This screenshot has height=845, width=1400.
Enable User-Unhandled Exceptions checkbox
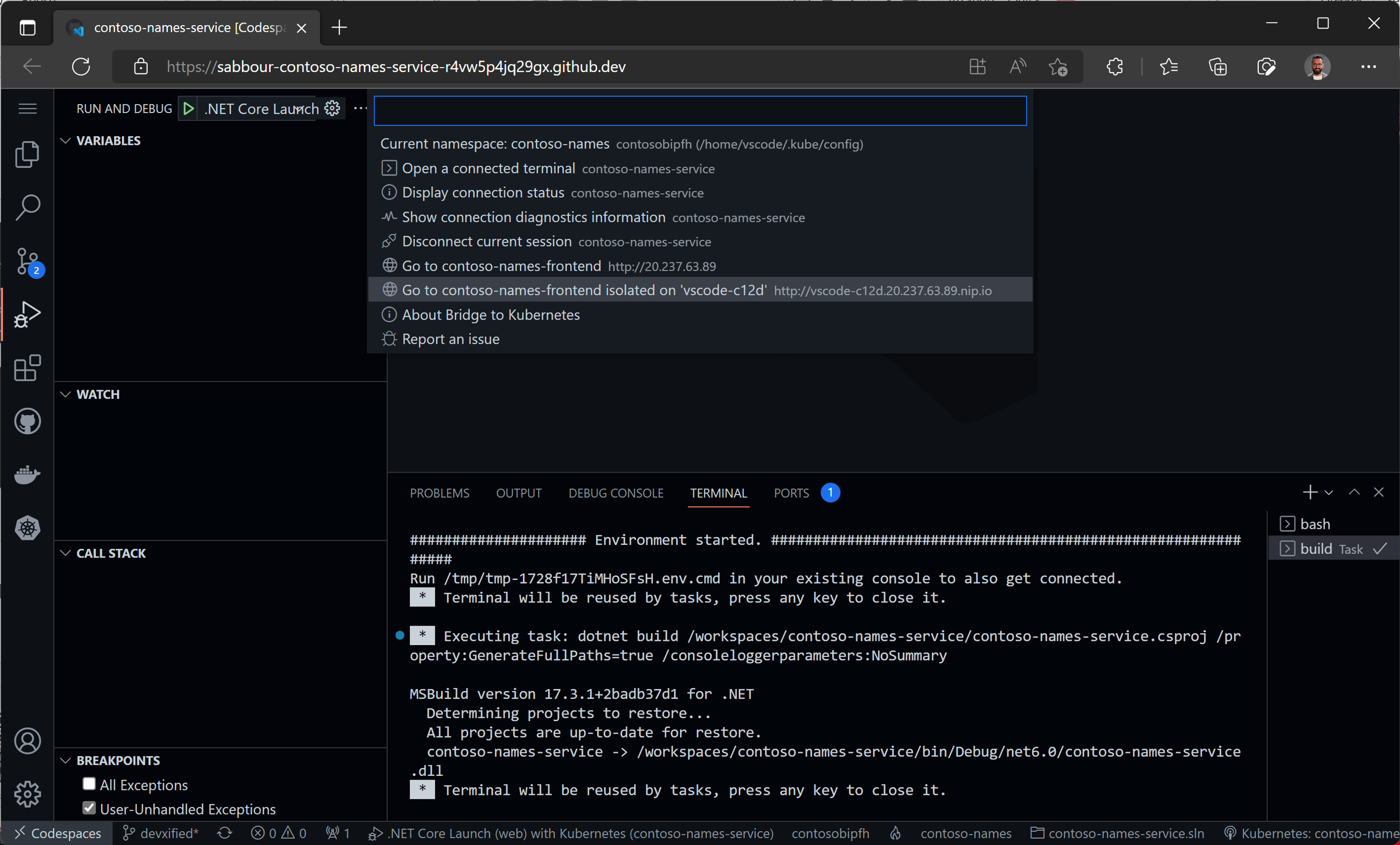tap(88, 809)
